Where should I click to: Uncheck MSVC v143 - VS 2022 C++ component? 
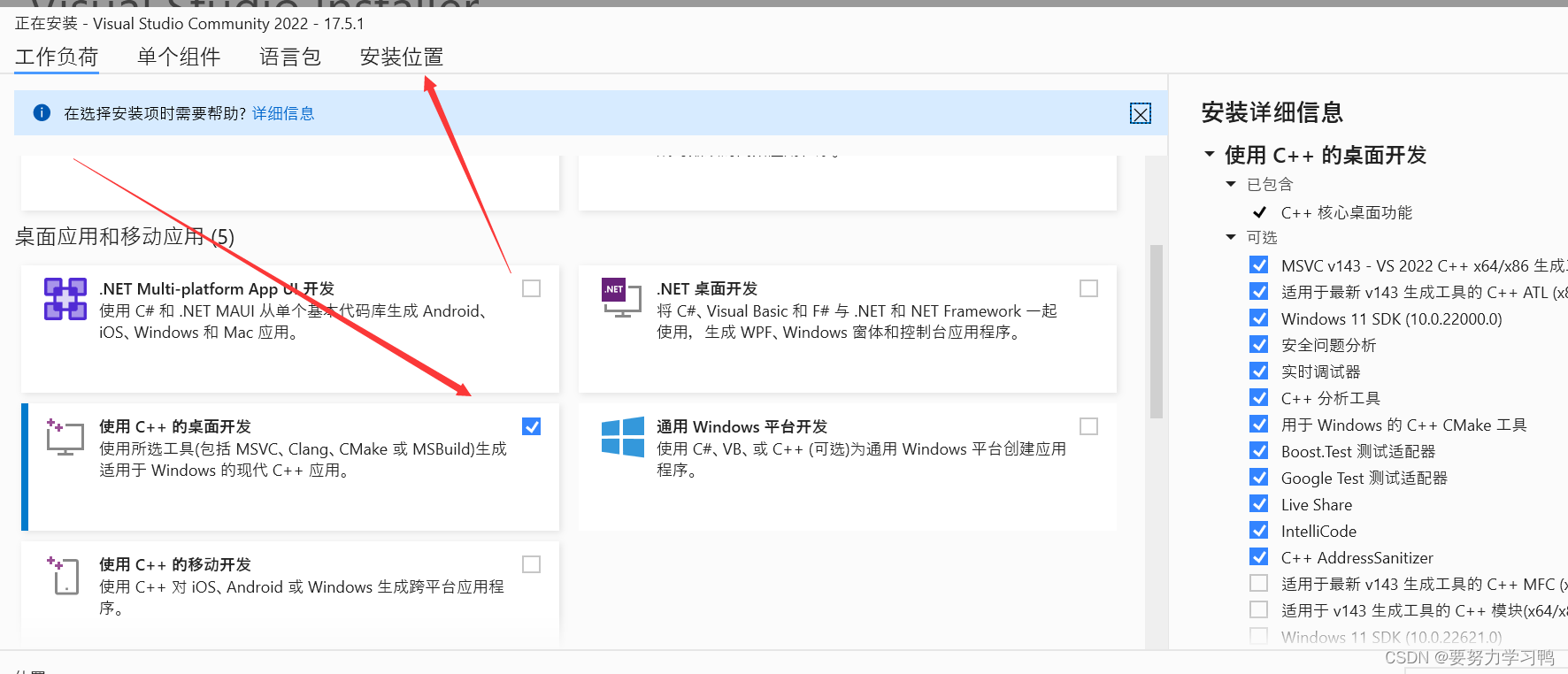[1258, 264]
